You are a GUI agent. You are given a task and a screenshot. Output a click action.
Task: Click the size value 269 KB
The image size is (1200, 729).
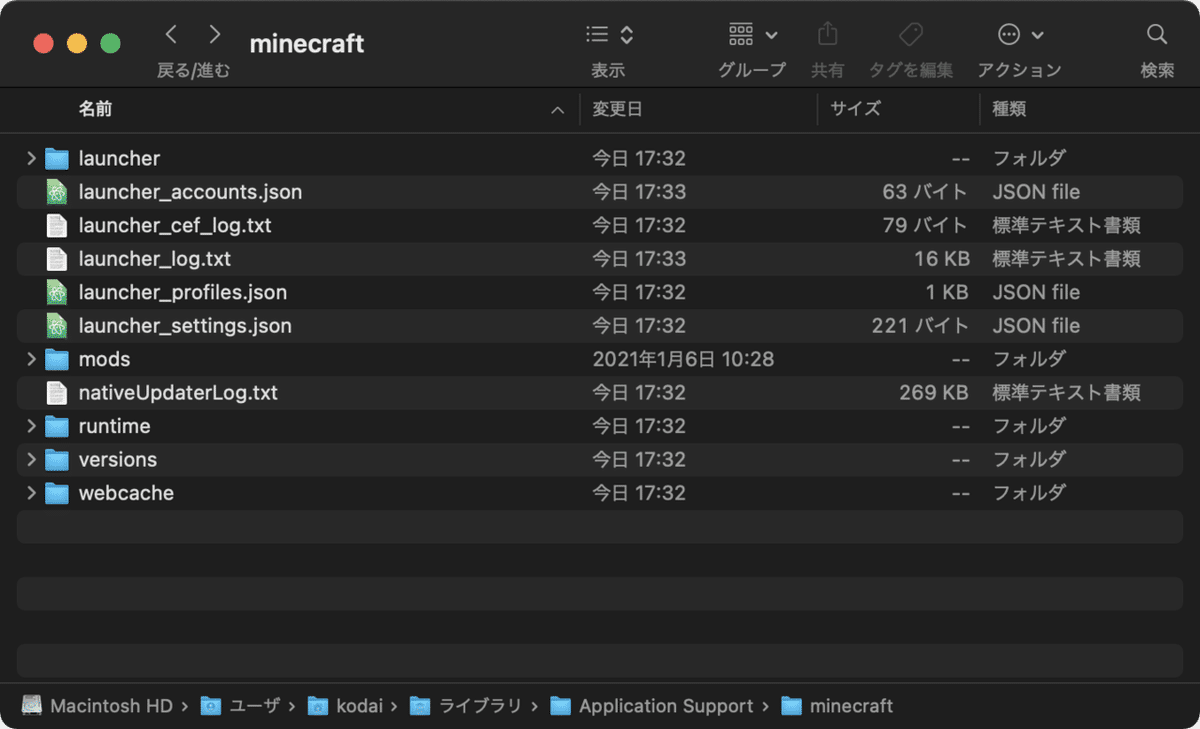(934, 392)
